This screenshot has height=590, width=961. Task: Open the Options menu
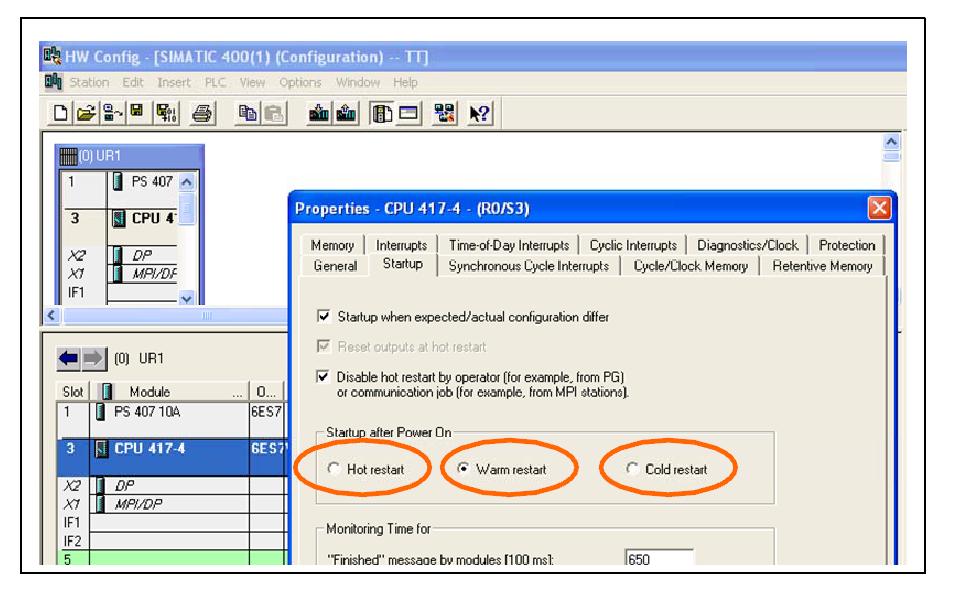click(300, 82)
